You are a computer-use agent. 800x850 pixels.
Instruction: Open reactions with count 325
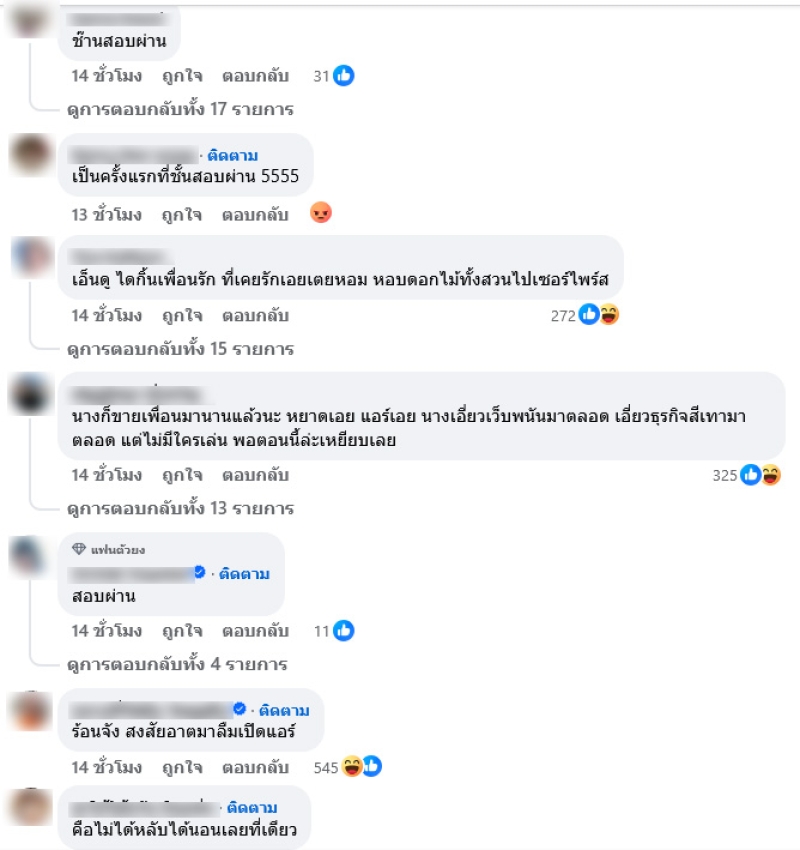[746, 475]
